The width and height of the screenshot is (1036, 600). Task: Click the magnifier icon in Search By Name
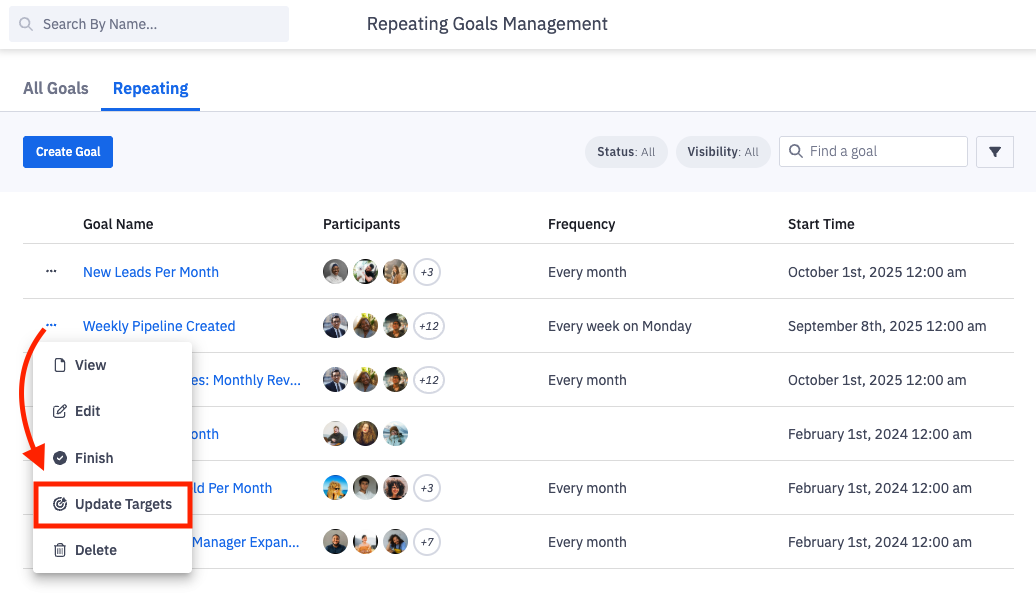(x=25, y=23)
